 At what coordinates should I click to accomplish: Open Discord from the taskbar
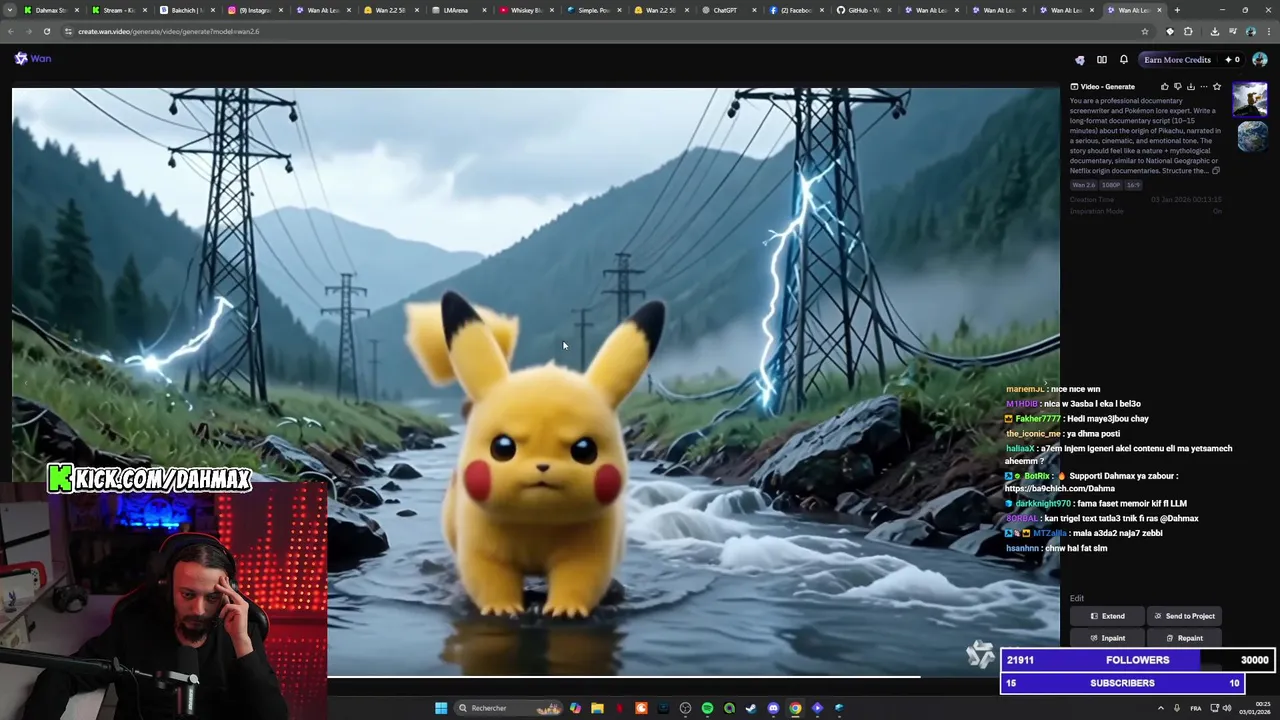tap(773, 708)
